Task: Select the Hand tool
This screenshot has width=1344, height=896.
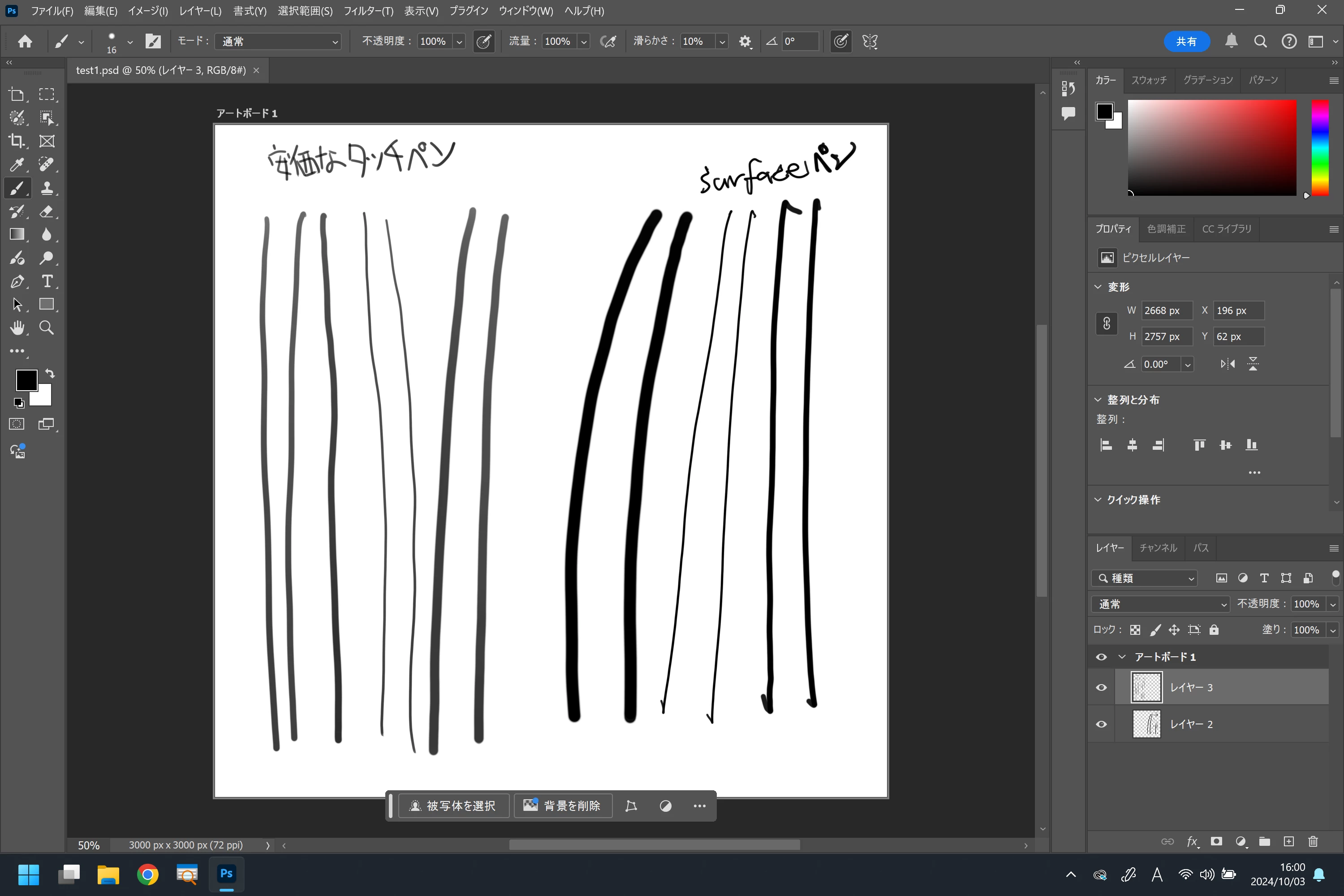Action: click(x=17, y=327)
